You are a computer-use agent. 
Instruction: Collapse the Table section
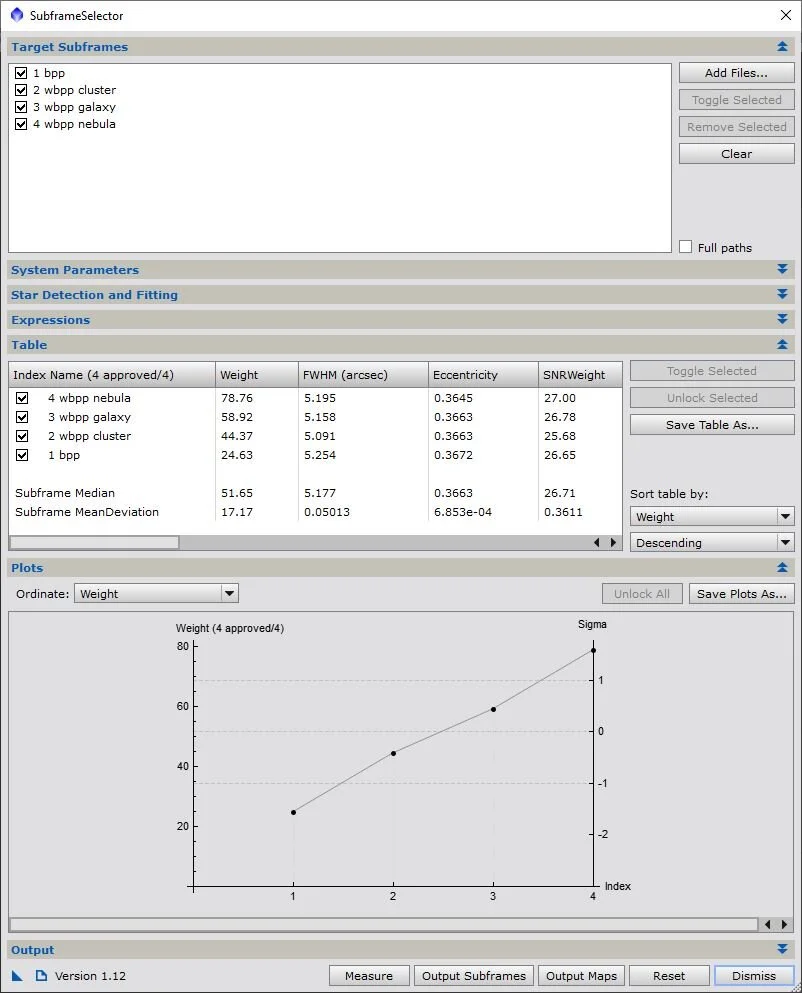click(x=782, y=345)
